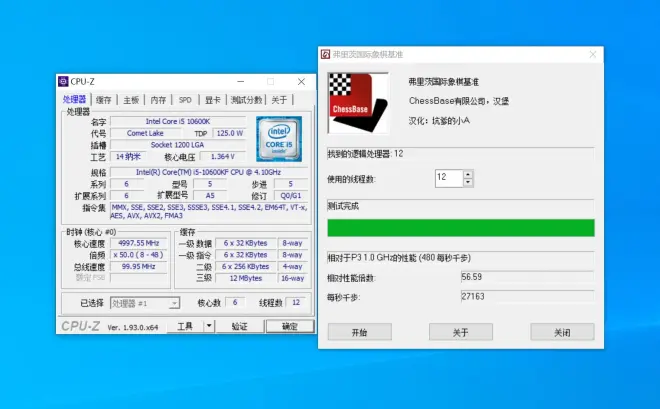The image size is (660, 409).
Task: Decrease thread count with down arrow
Action: [x=468, y=183]
